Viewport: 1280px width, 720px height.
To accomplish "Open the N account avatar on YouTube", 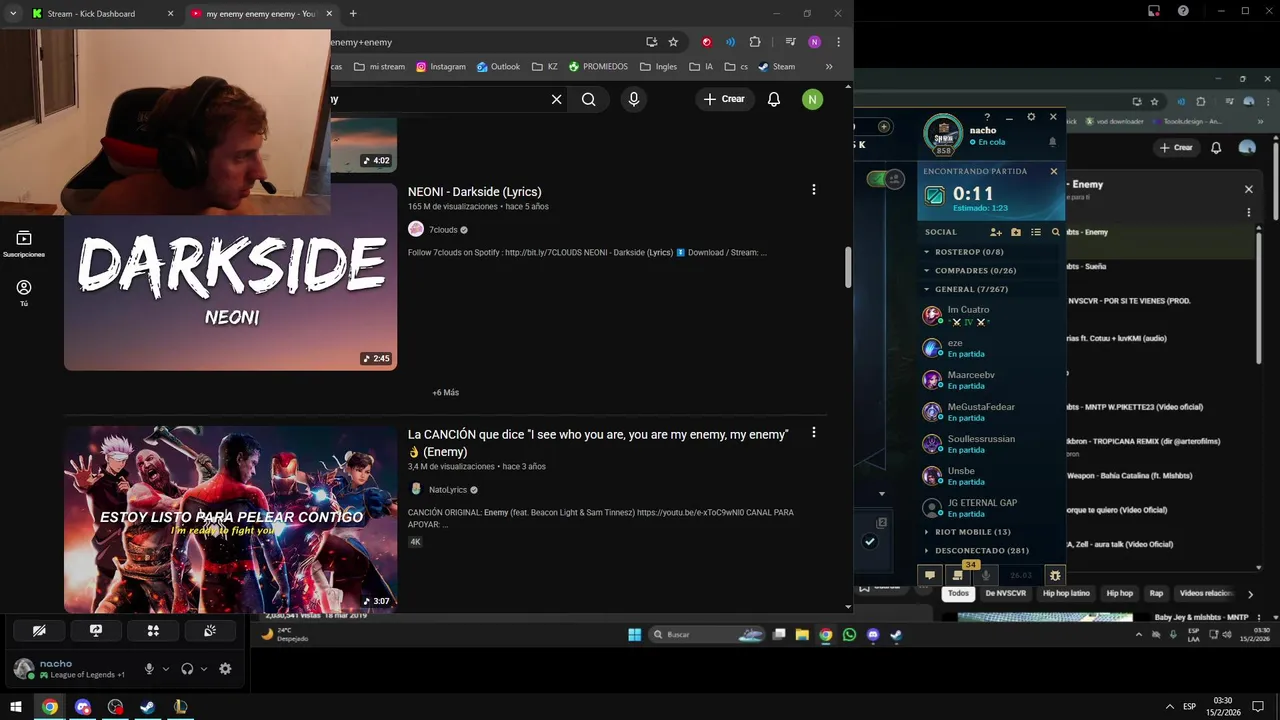I will tap(813, 99).
